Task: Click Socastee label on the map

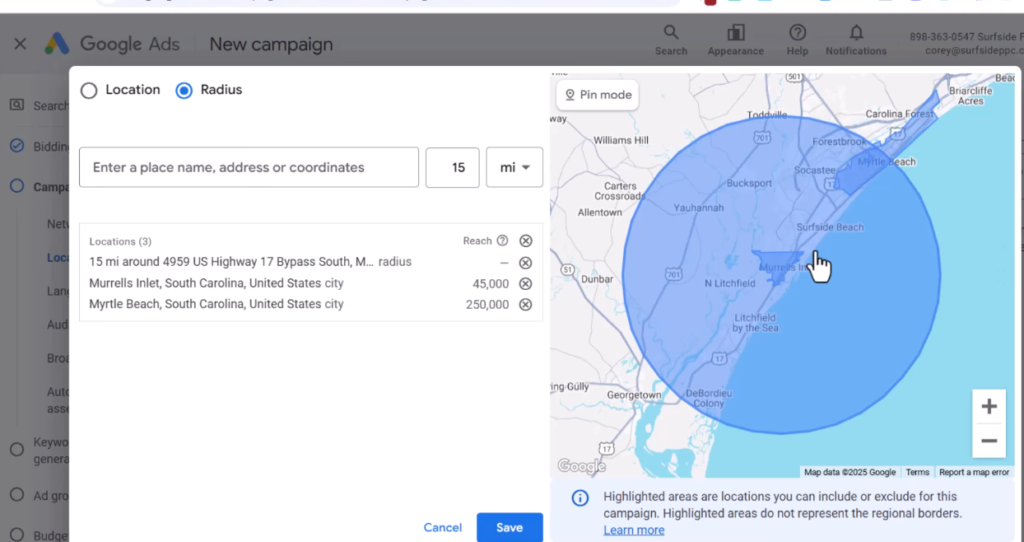Action: 814,170
